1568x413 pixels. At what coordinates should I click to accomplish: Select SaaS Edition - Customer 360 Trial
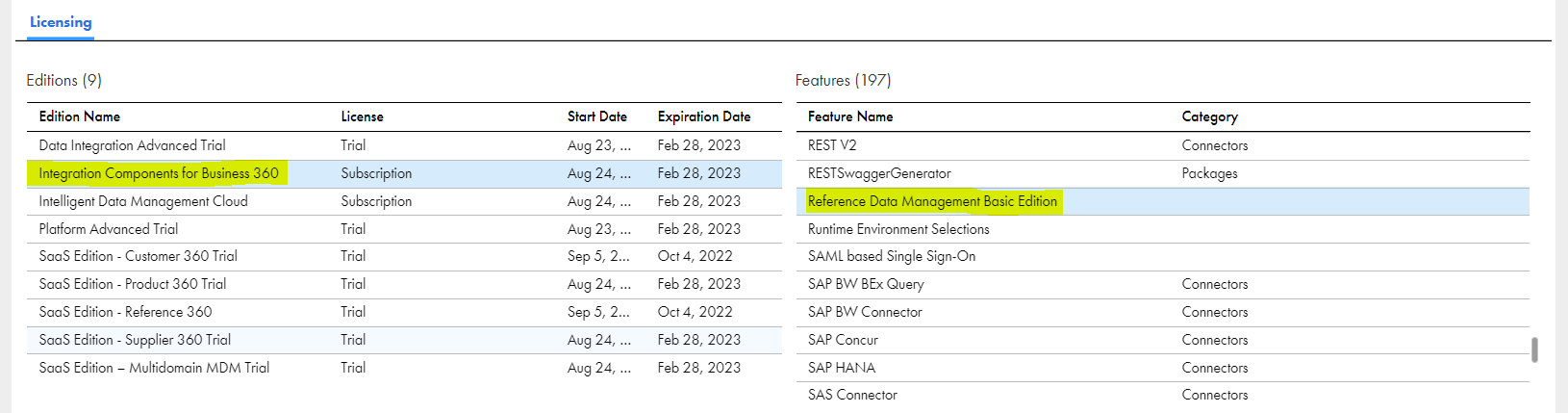tap(404, 256)
